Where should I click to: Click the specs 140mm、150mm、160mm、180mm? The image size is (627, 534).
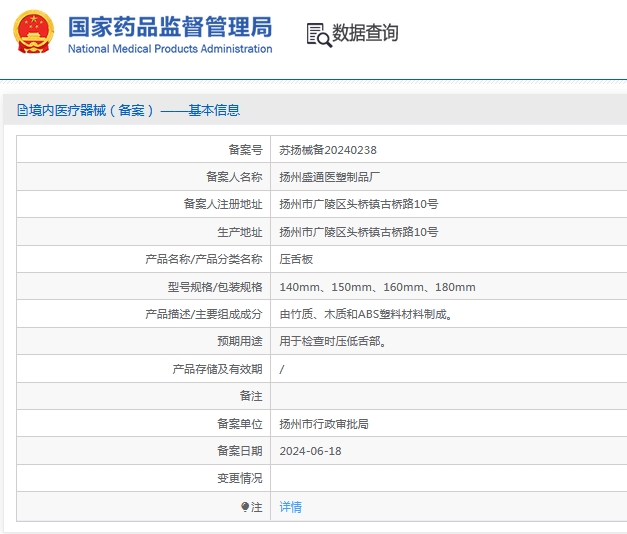point(377,287)
